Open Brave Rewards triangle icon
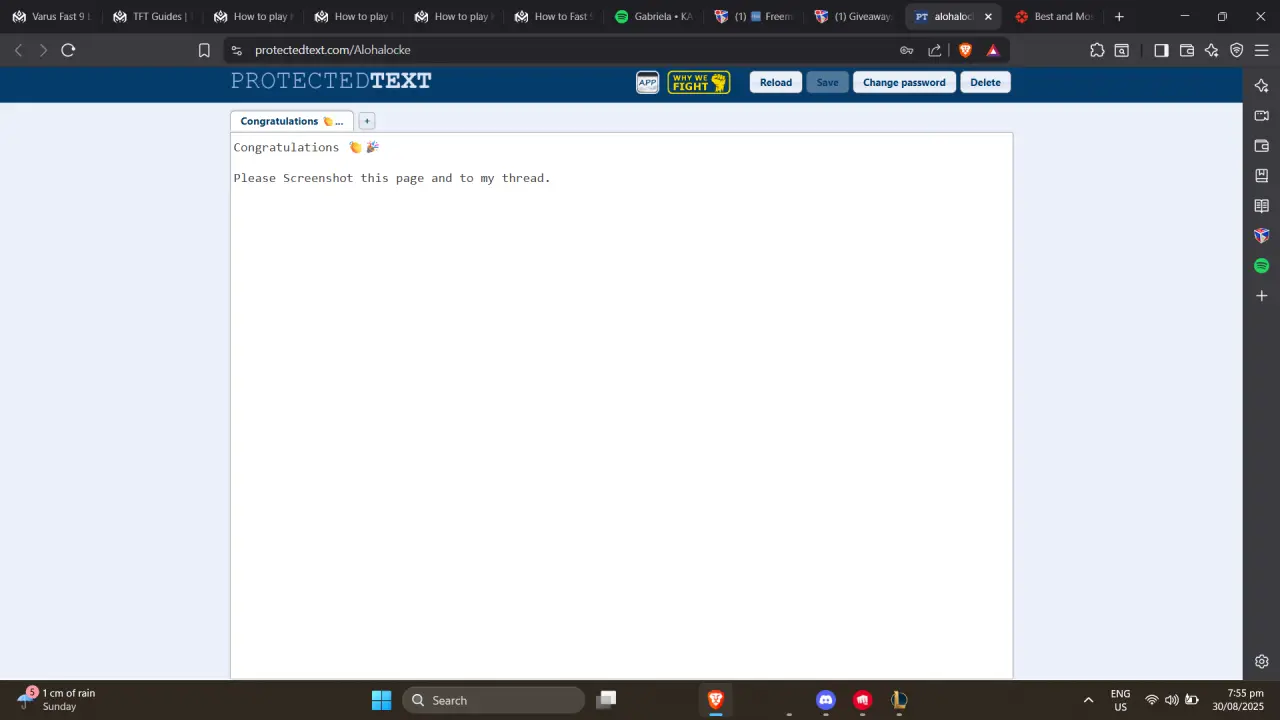This screenshot has width=1280, height=720. [993, 50]
